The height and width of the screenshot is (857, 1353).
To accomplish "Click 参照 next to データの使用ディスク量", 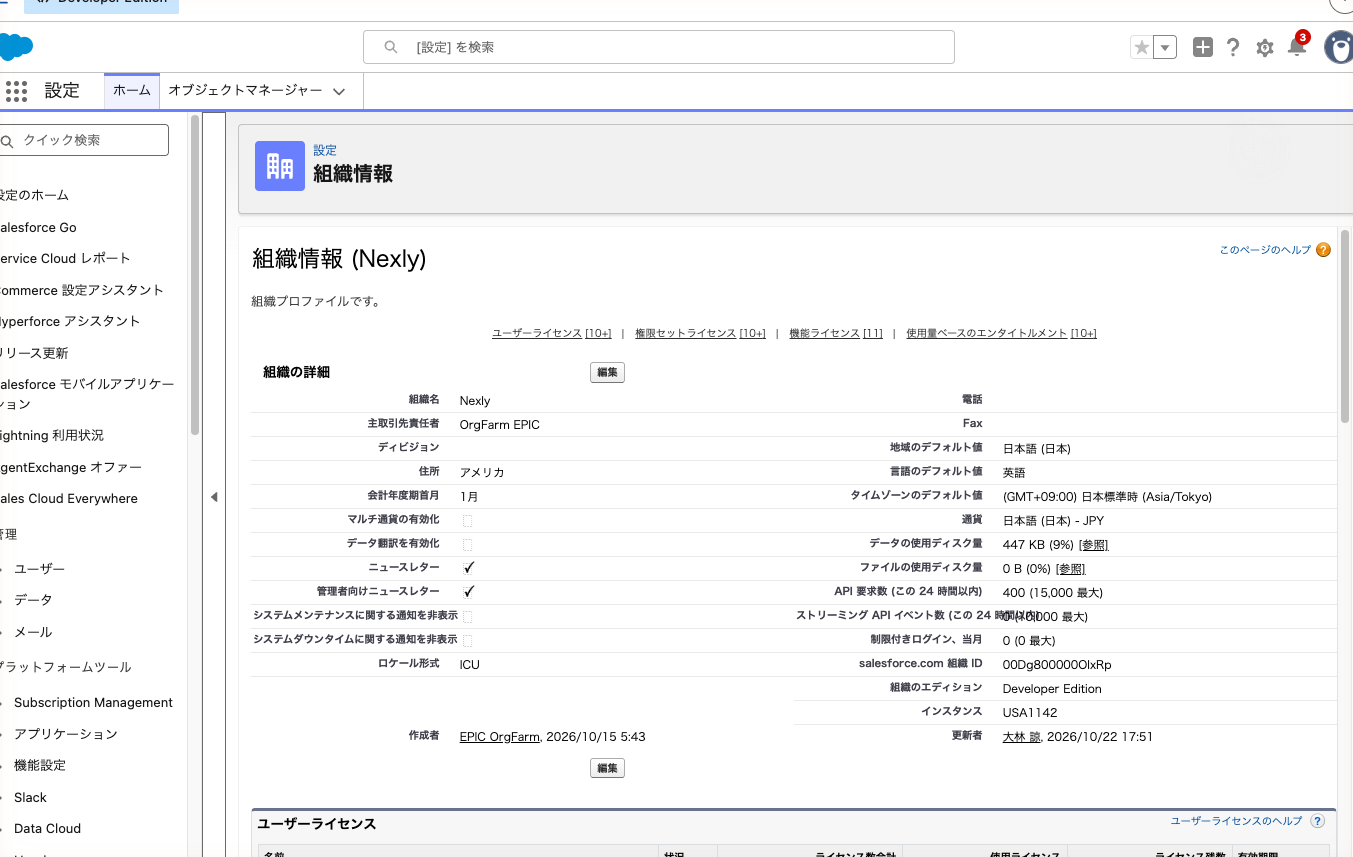I will coord(1094,545).
